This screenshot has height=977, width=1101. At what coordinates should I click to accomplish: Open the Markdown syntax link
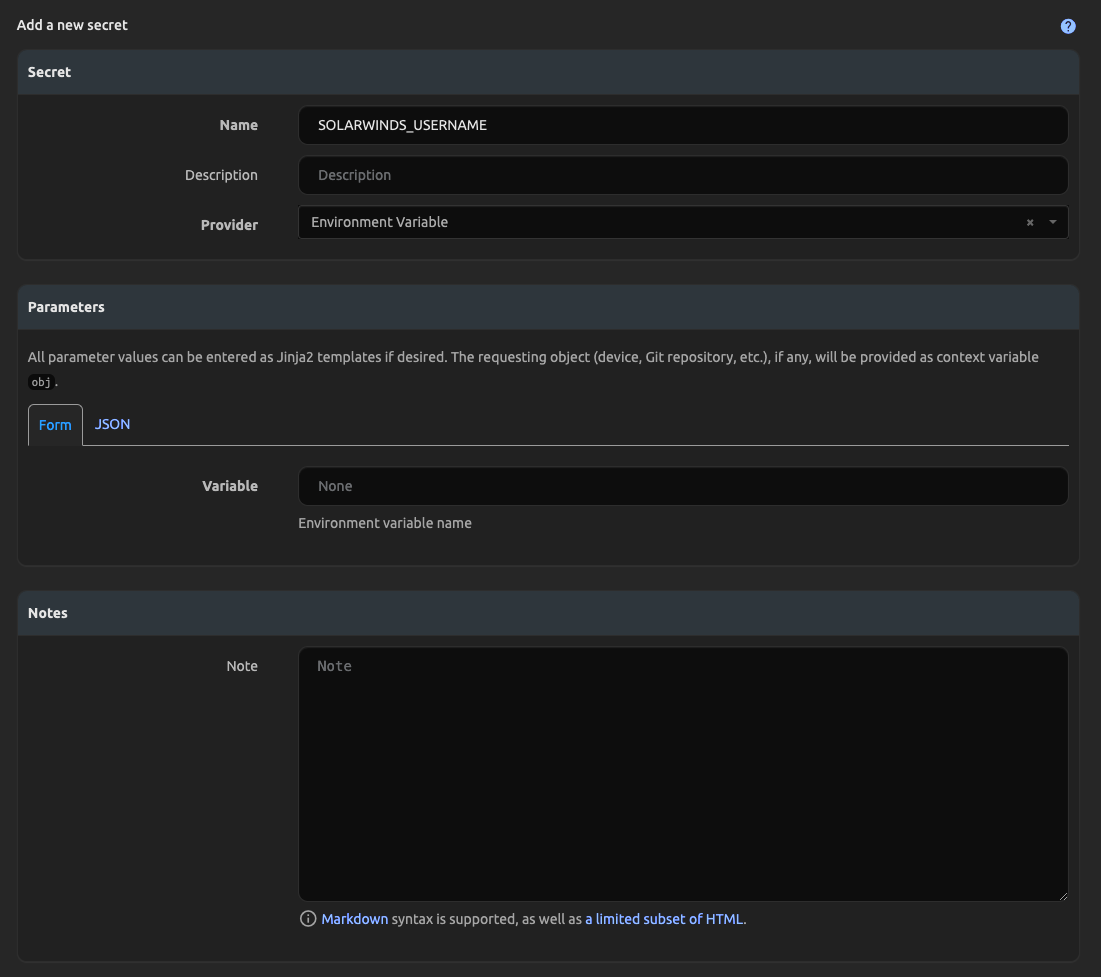(x=354, y=919)
